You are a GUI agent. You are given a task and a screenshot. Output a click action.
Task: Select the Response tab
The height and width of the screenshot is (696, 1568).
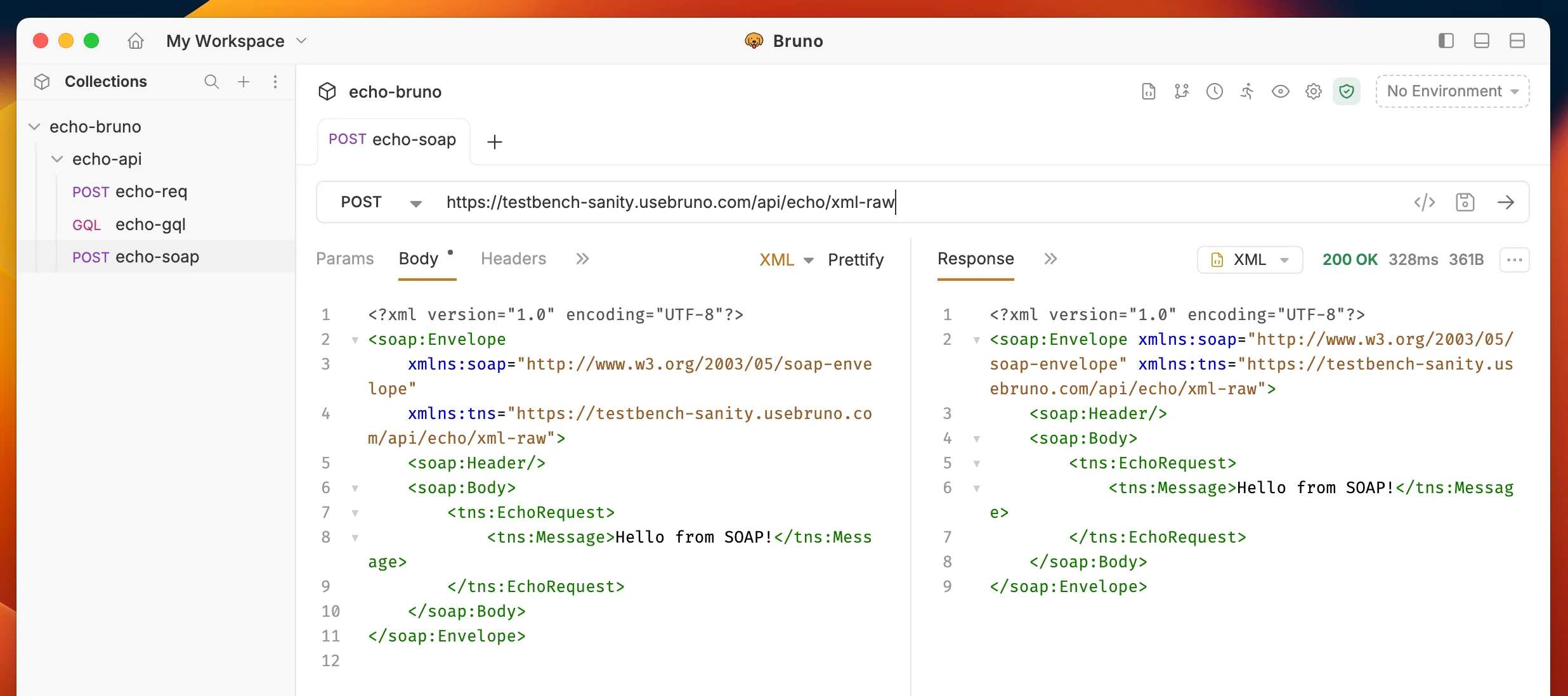pos(976,259)
